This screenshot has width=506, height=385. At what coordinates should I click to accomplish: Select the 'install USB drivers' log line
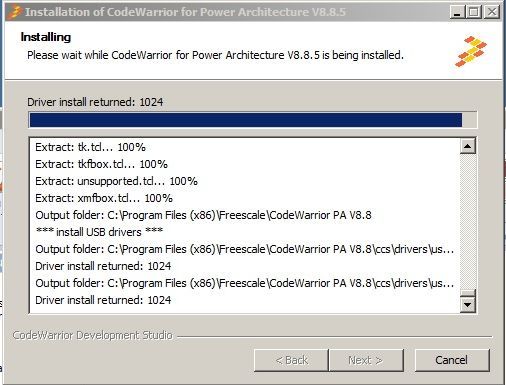(99, 232)
